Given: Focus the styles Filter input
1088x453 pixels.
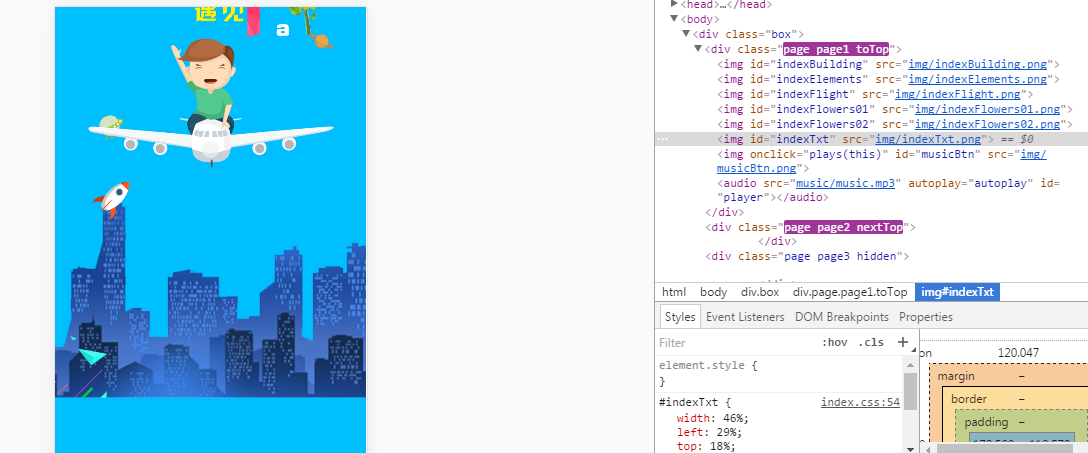Looking at the screenshot, I should [x=736, y=343].
